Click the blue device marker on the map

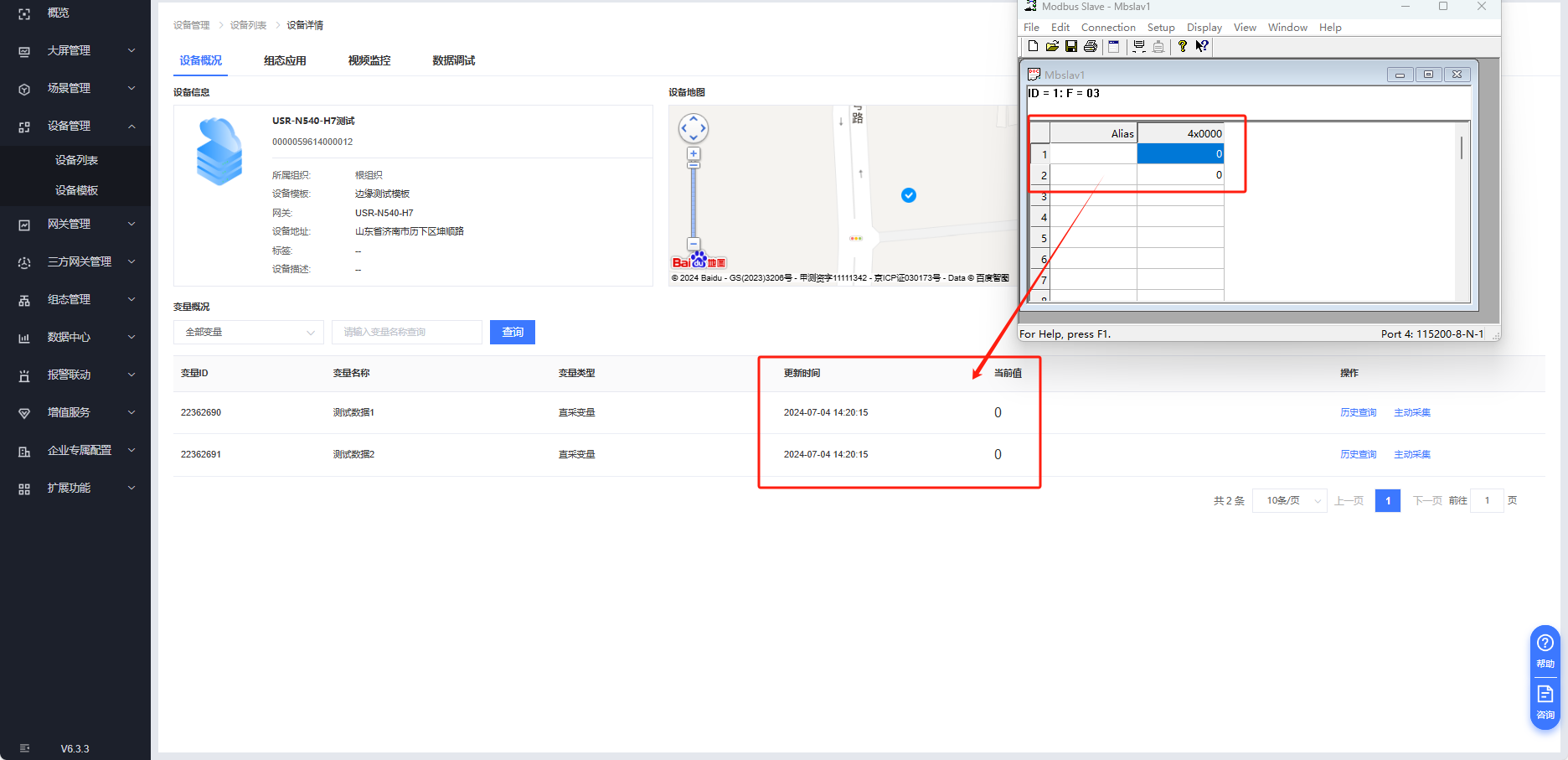(909, 195)
